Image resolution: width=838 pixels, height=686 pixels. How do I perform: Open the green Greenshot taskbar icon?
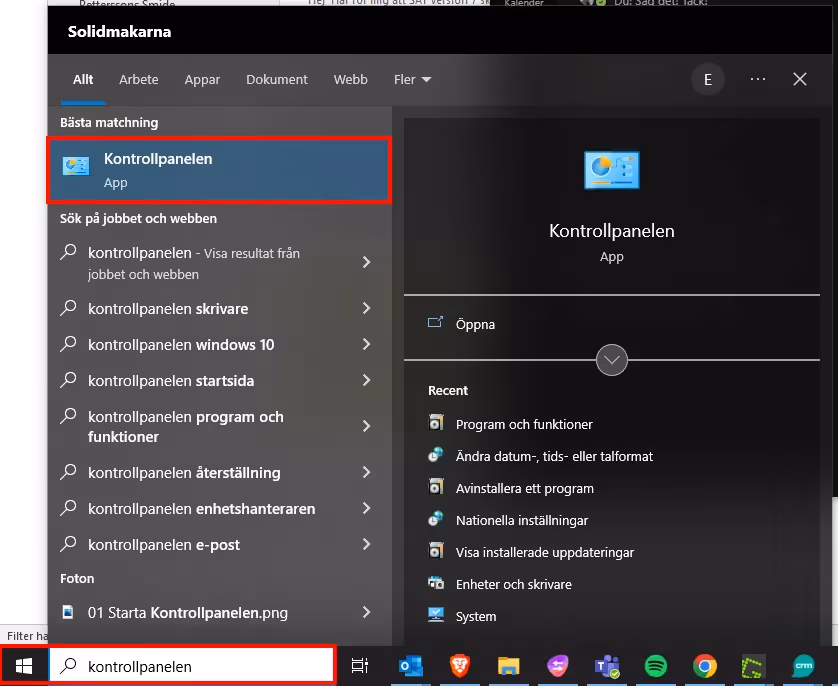coord(754,667)
